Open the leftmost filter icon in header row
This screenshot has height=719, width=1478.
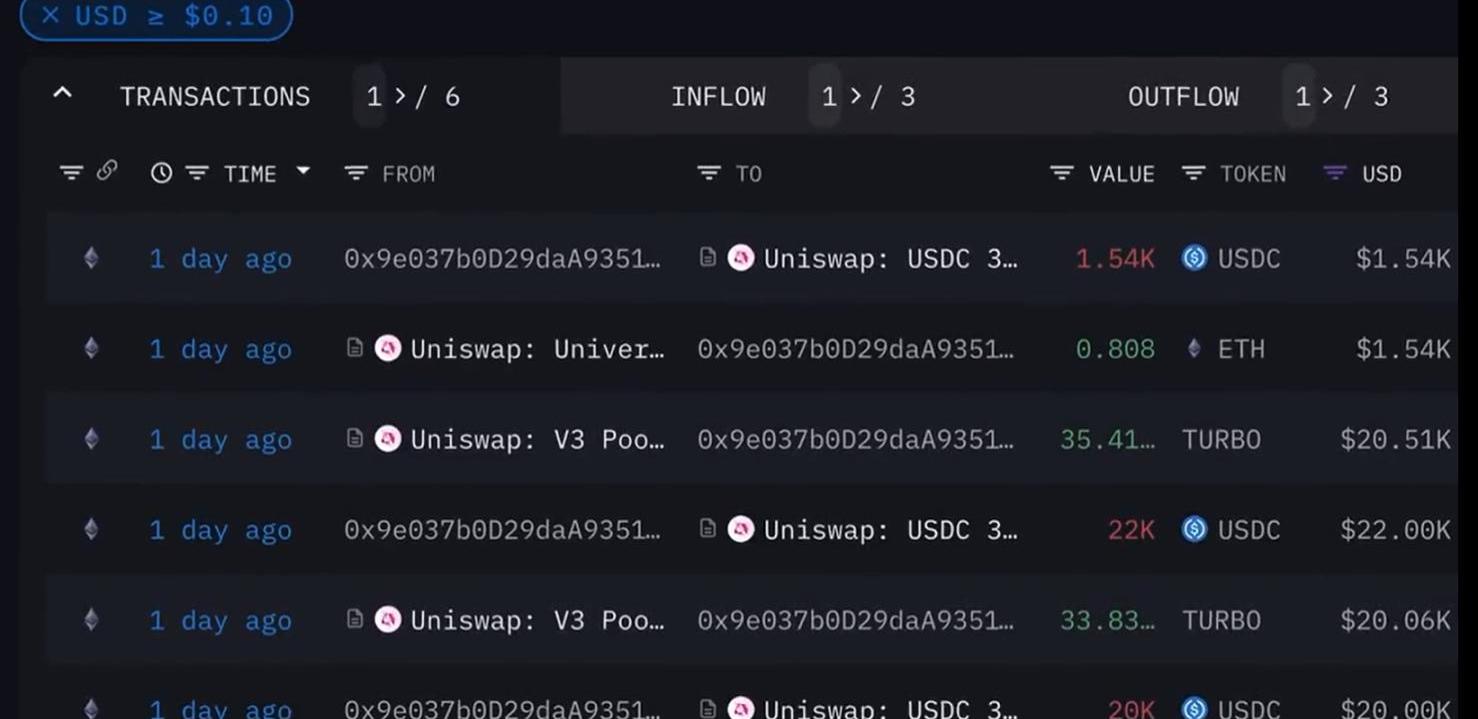pos(71,174)
